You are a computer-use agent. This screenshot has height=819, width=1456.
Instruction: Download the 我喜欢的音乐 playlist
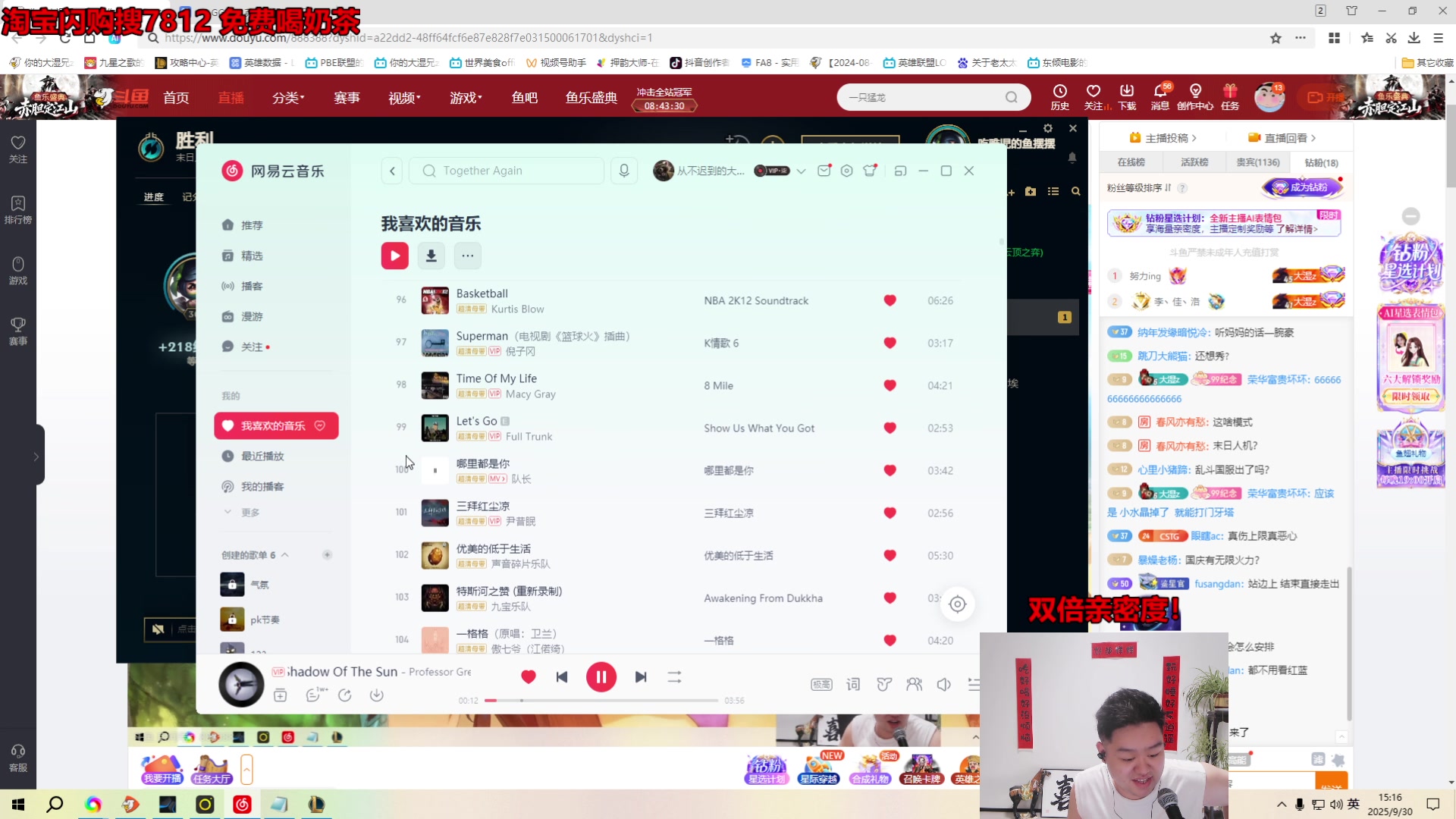point(431,256)
